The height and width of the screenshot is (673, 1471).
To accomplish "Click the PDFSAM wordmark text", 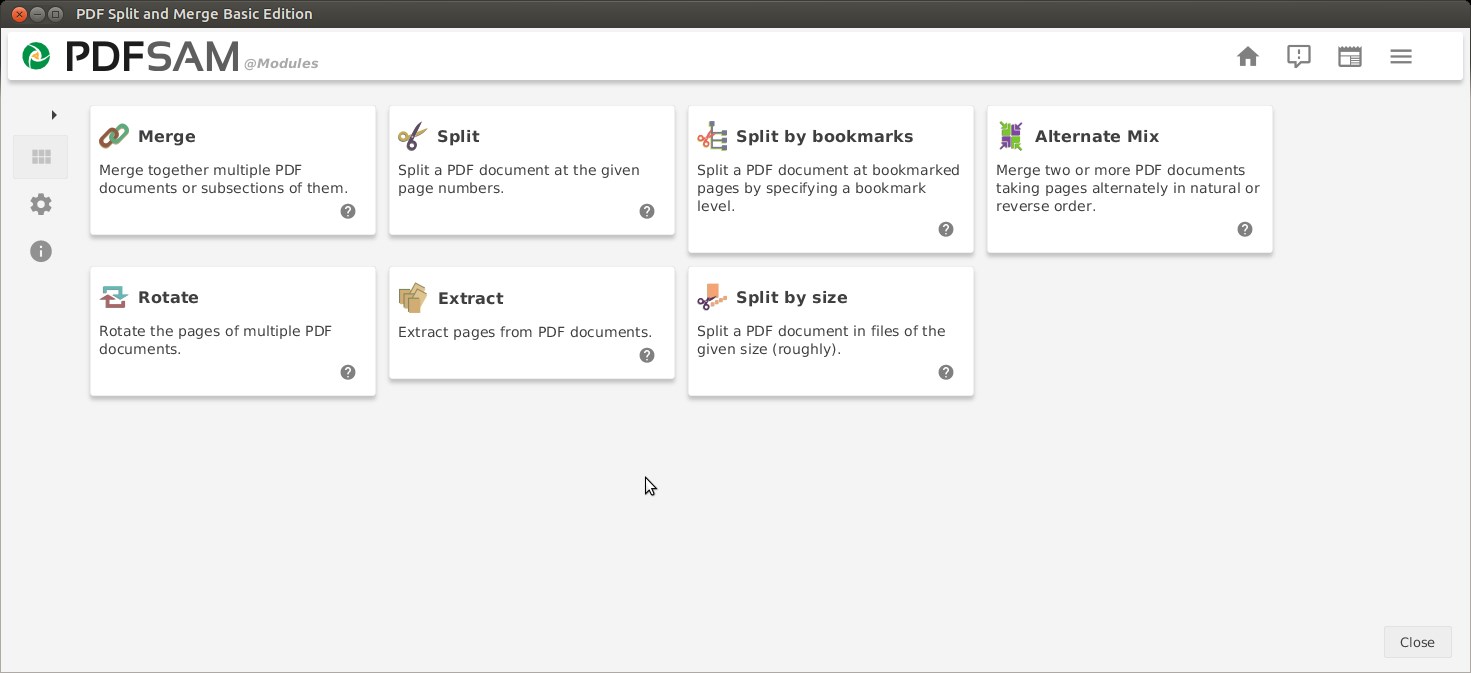I will pyautogui.click(x=152, y=57).
